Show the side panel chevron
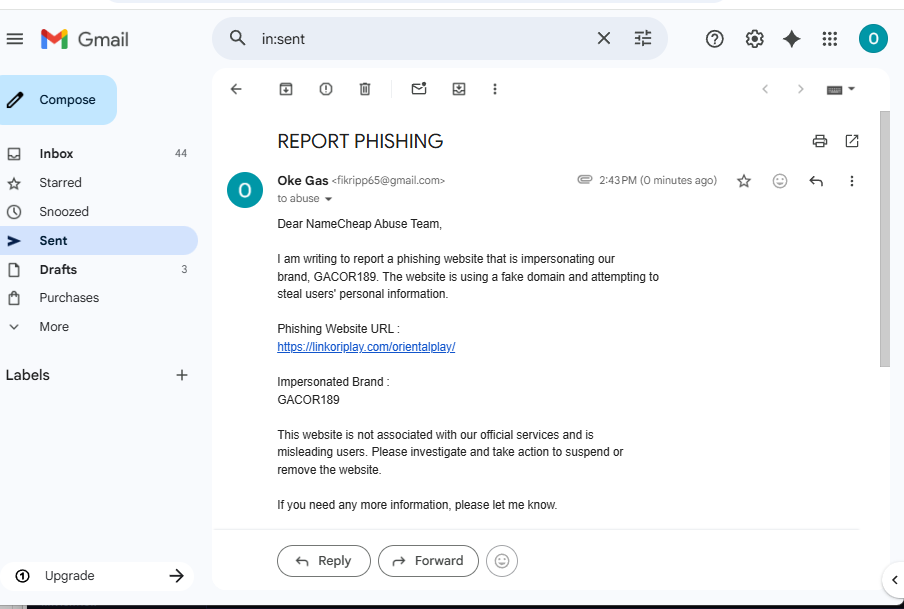The width and height of the screenshot is (904, 609). coord(894,580)
